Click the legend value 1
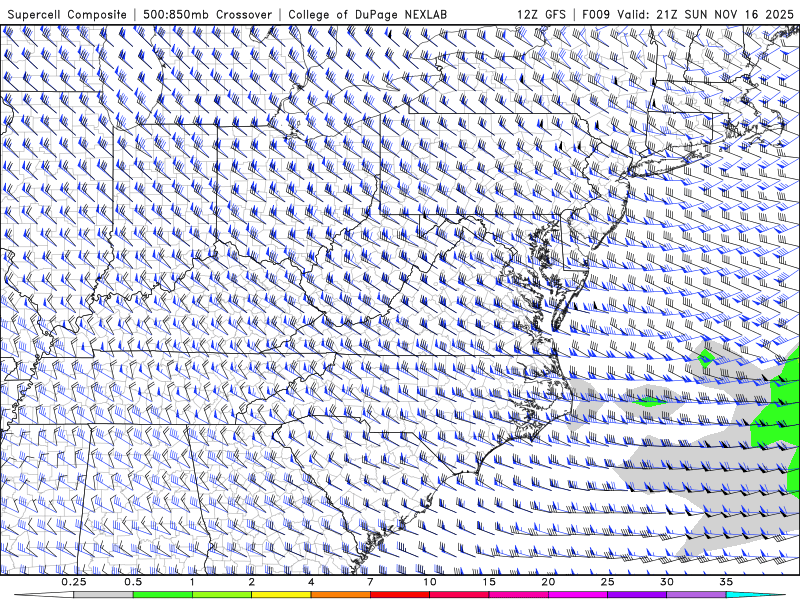 point(192,582)
